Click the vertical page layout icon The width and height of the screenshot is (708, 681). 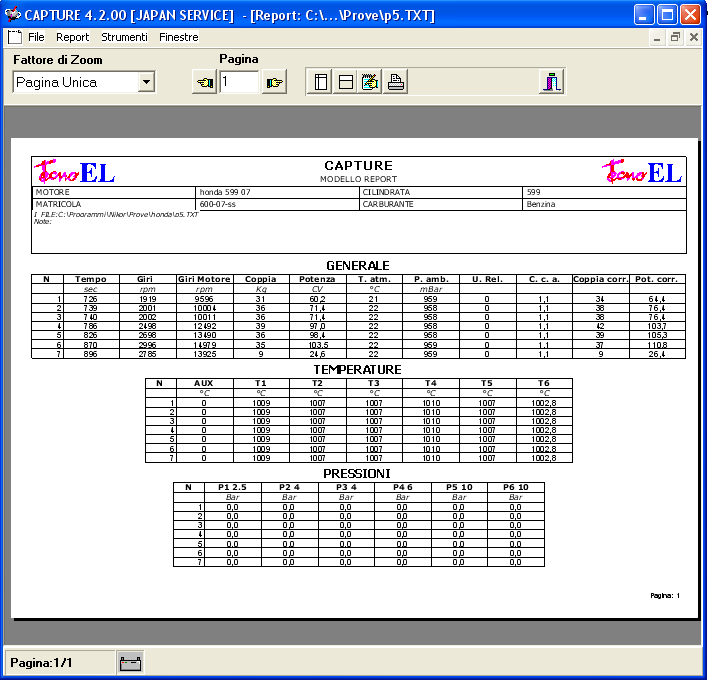321,83
